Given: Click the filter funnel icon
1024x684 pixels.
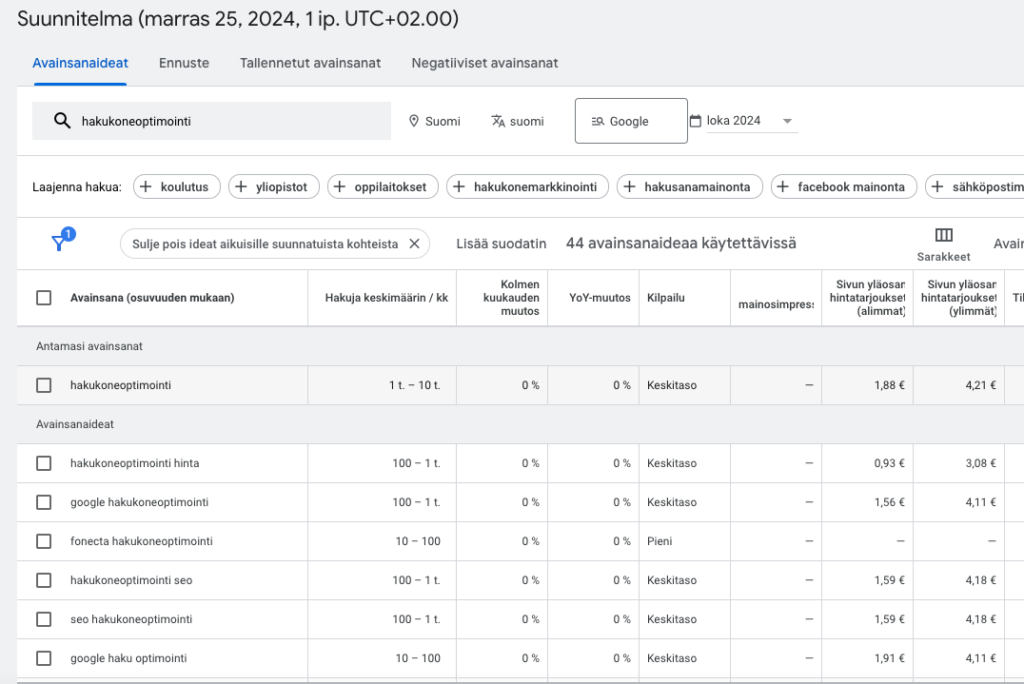Looking at the screenshot, I should [59, 243].
